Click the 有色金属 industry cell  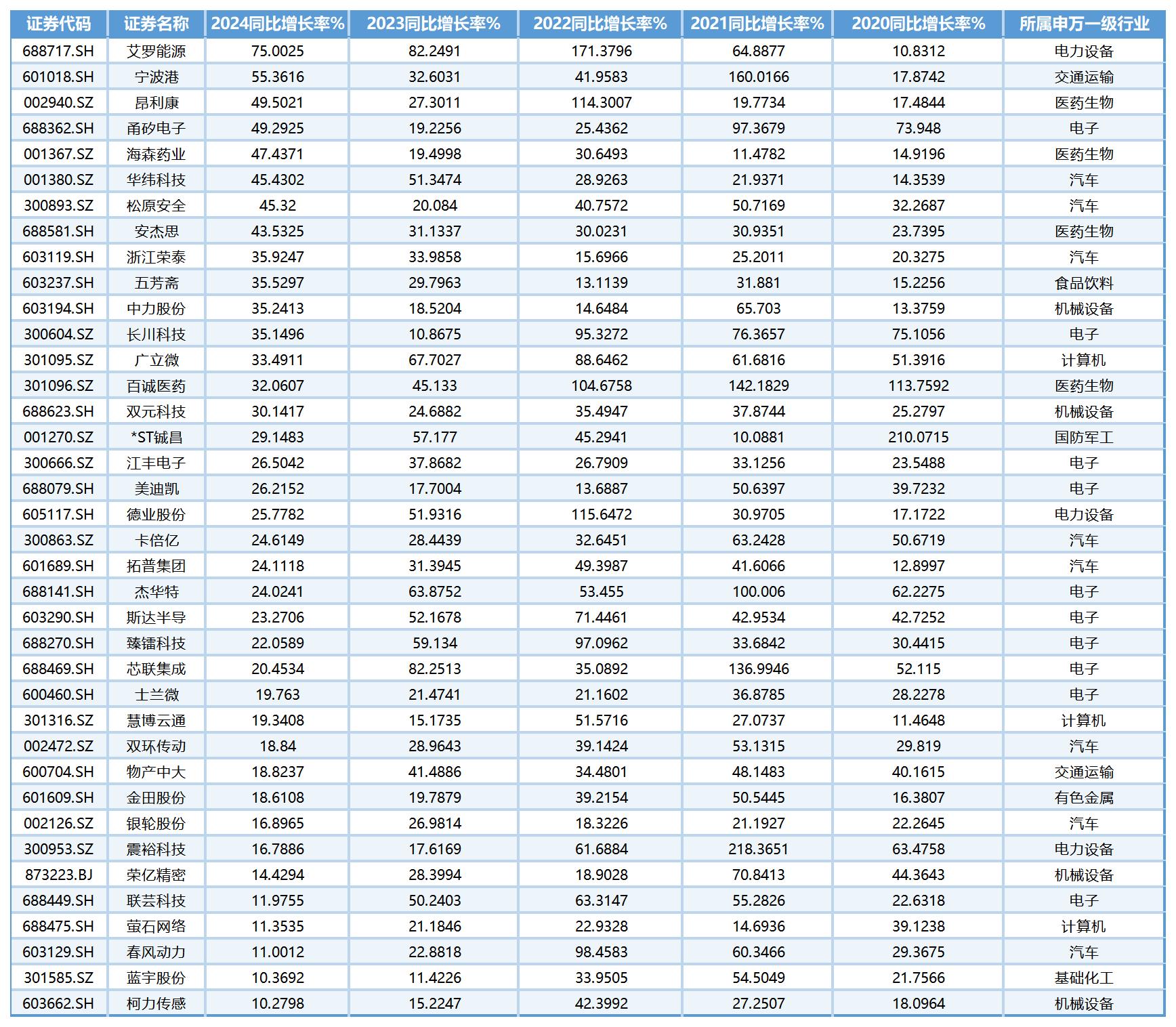[x=1084, y=798]
